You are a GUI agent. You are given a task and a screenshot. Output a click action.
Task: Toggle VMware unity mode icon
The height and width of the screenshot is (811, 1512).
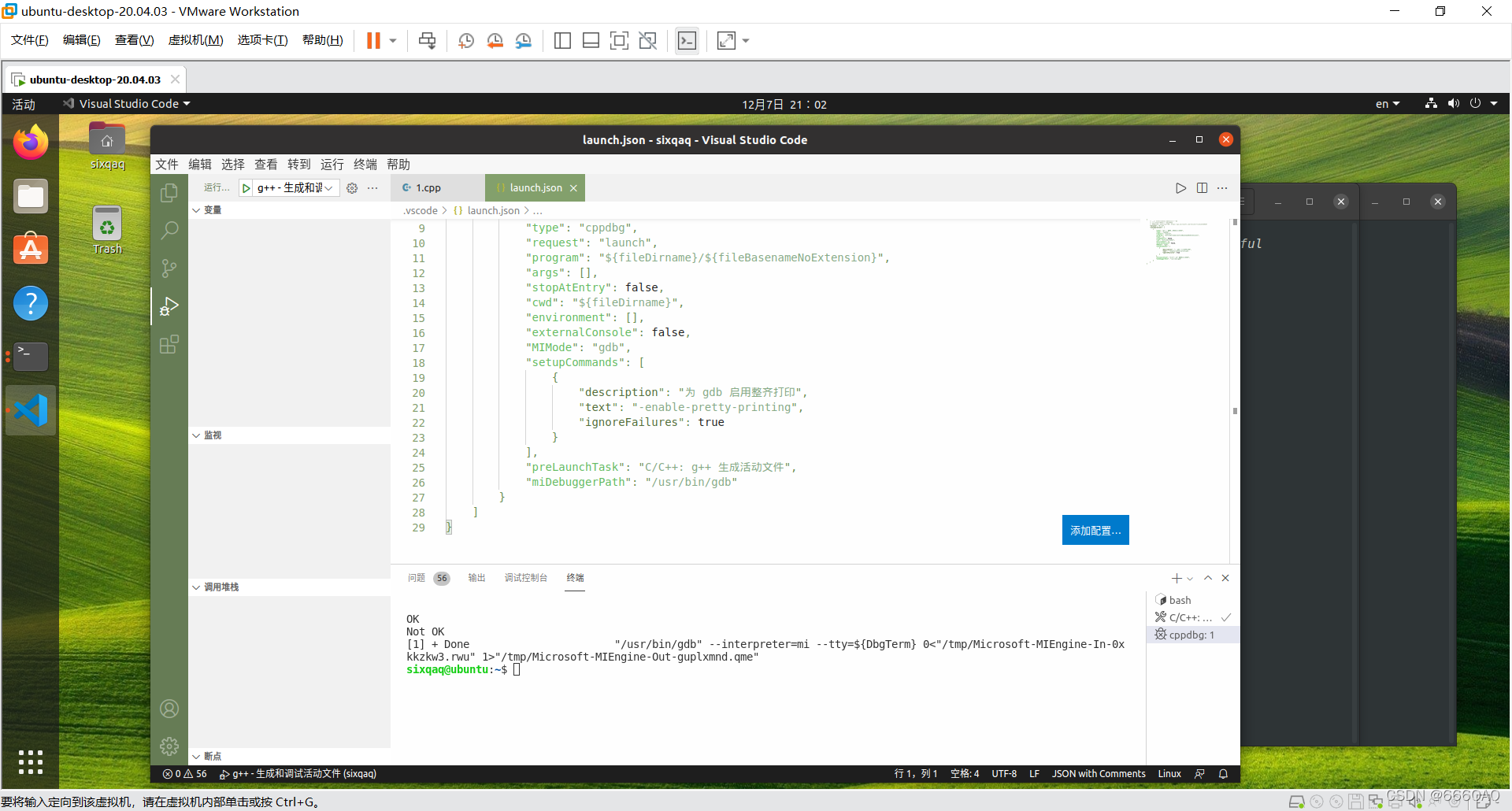pyautogui.click(x=647, y=41)
